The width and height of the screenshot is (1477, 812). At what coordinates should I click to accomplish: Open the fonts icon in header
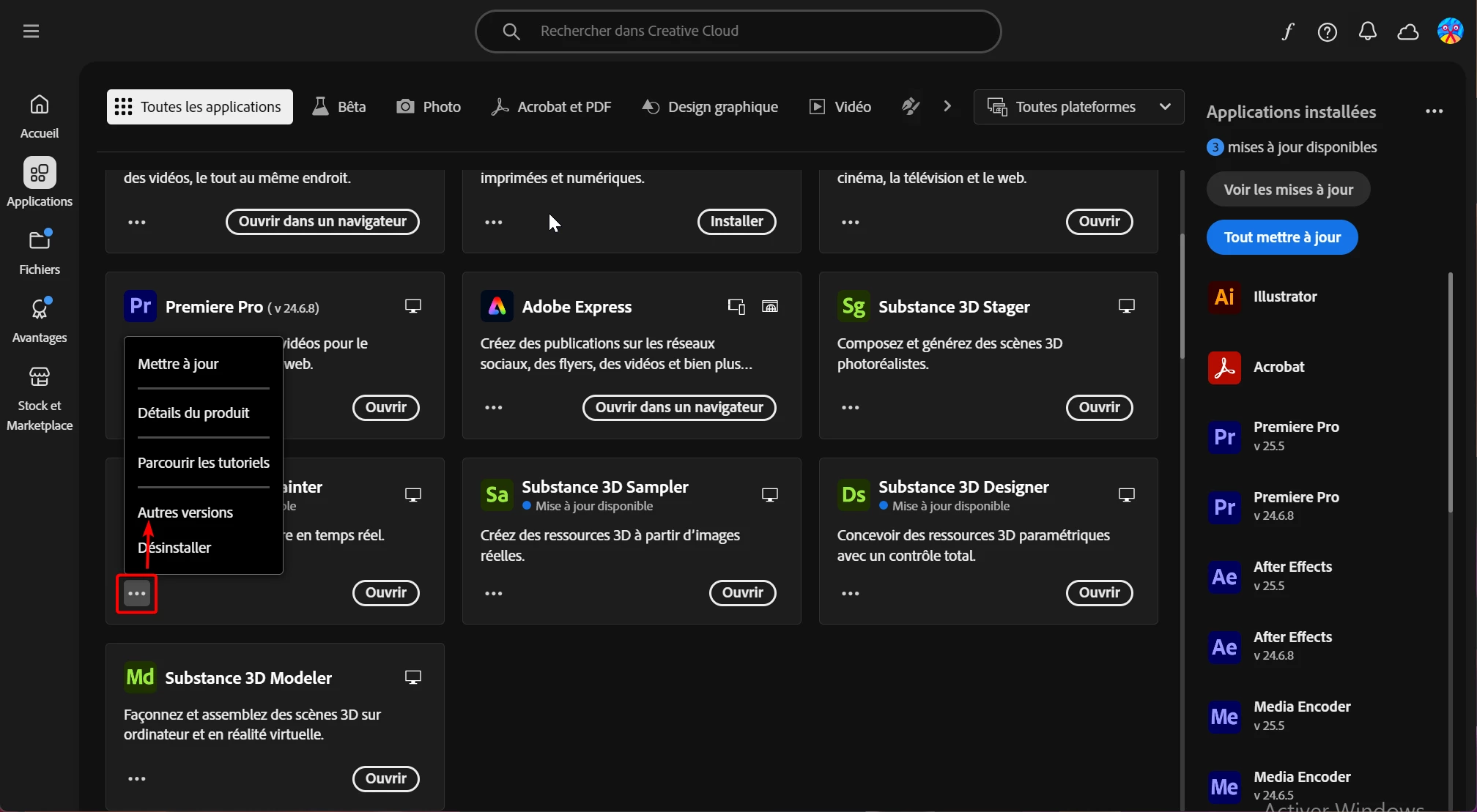tap(1287, 31)
